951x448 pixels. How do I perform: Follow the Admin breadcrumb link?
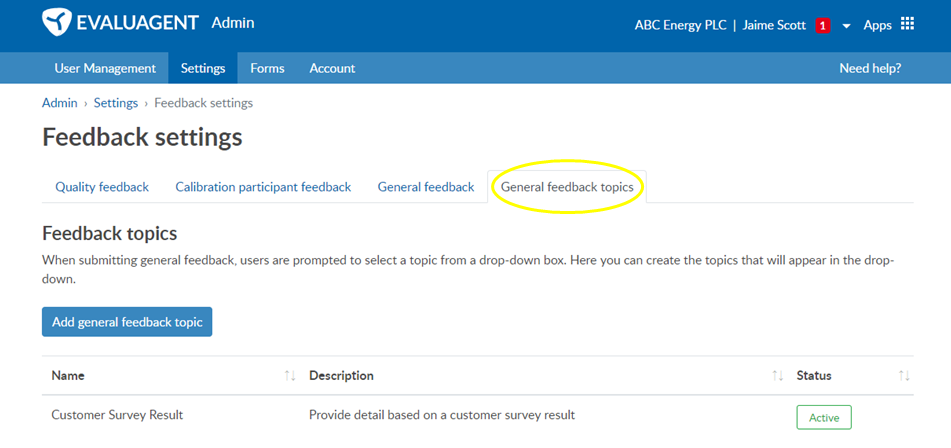(x=59, y=103)
